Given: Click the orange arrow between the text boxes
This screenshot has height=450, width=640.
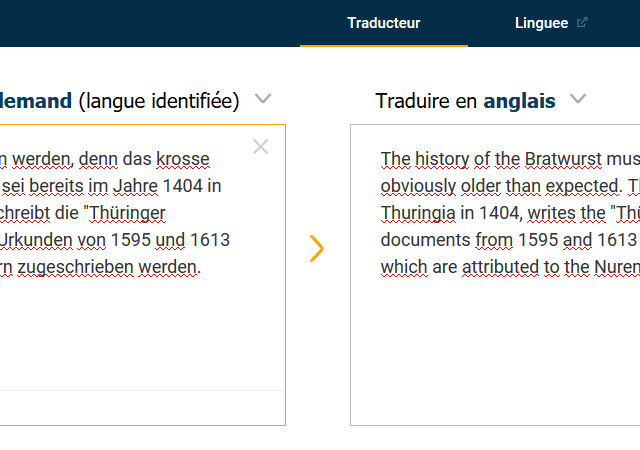Looking at the screenshot, I should click(316, 248).
